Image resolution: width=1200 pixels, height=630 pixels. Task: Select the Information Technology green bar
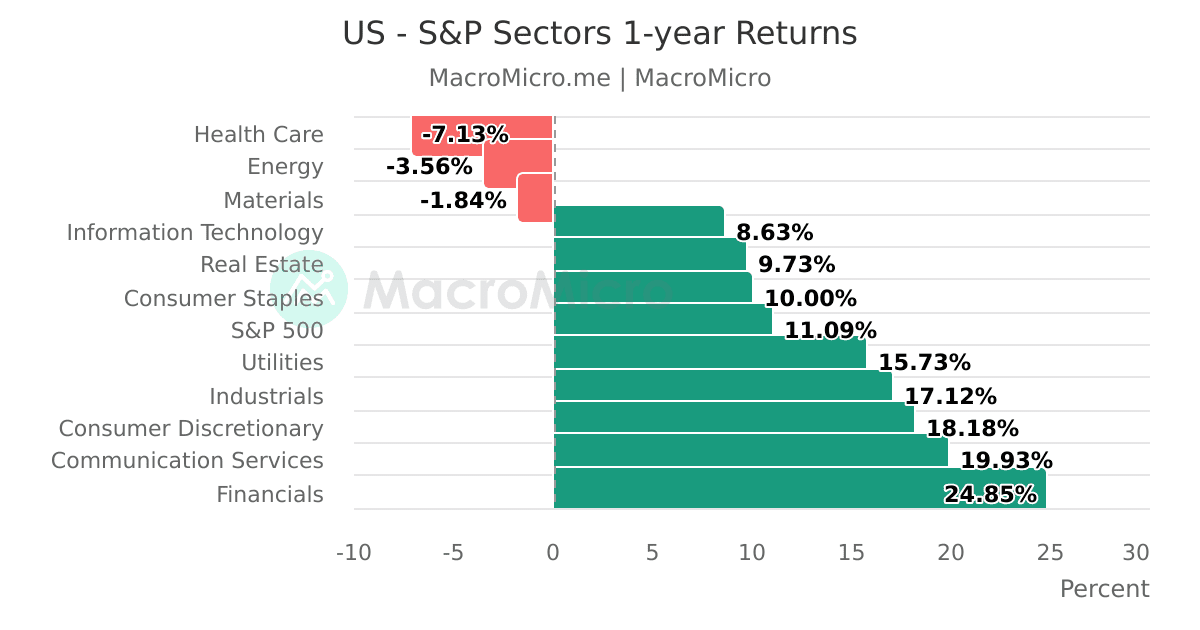pos(638,221)
